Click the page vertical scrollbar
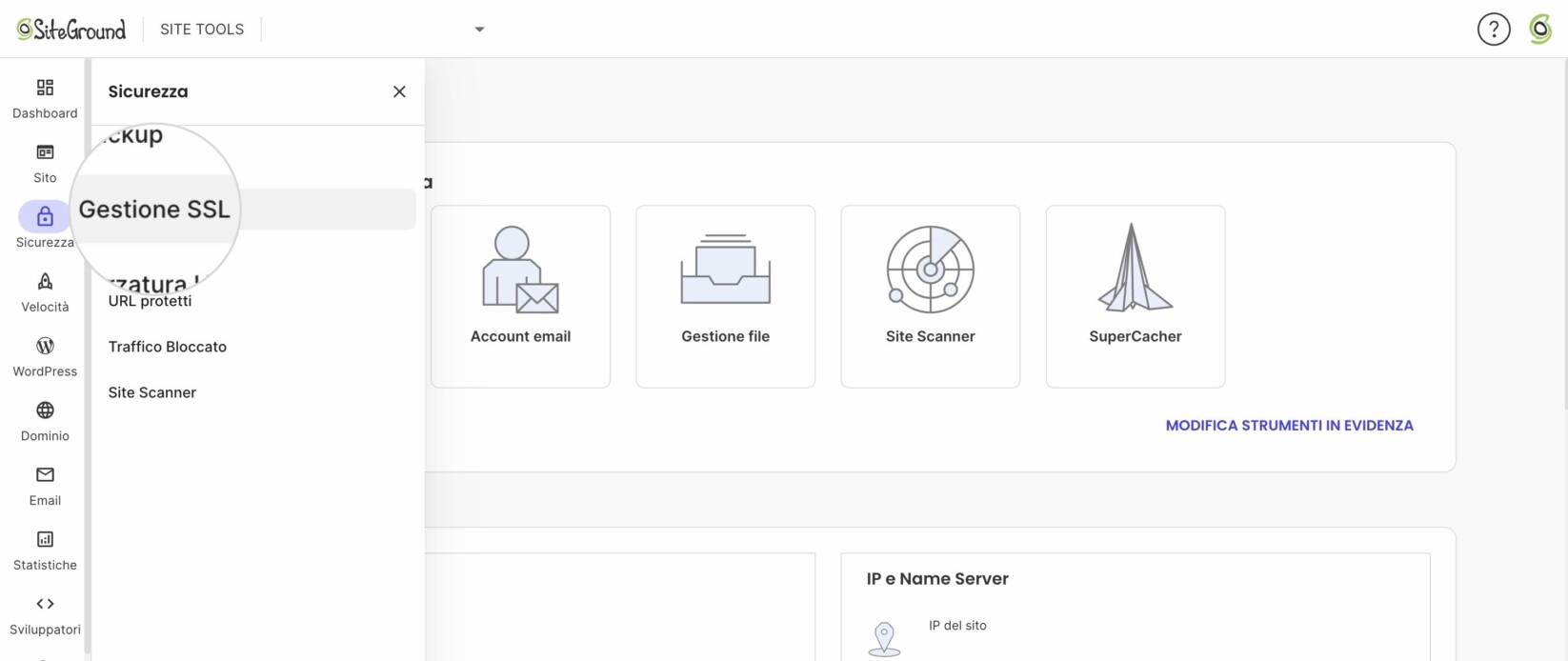This screenshot has height=661, width=1568. (1564, 233)
